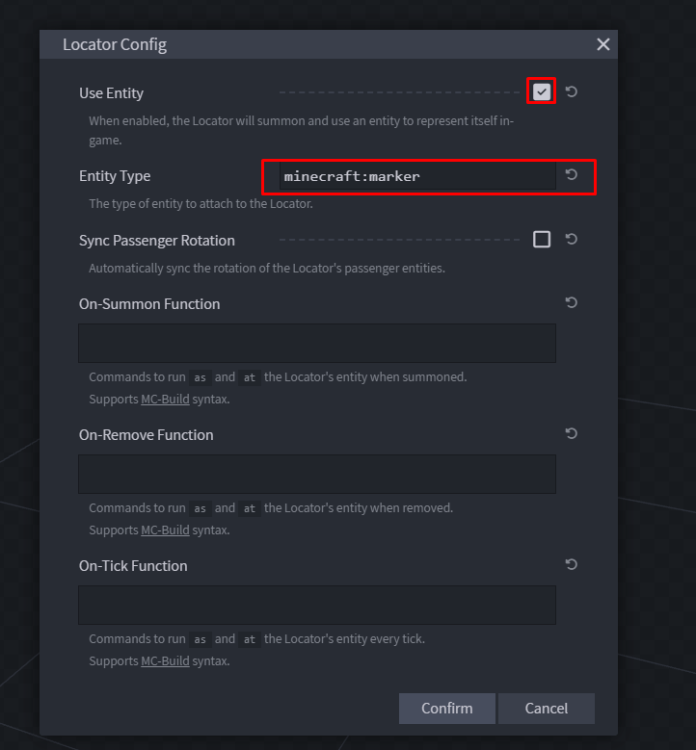This screenshot has width=696, height=750.
Task: Reset the Entity Type field
Action: [x=571, y=175]
